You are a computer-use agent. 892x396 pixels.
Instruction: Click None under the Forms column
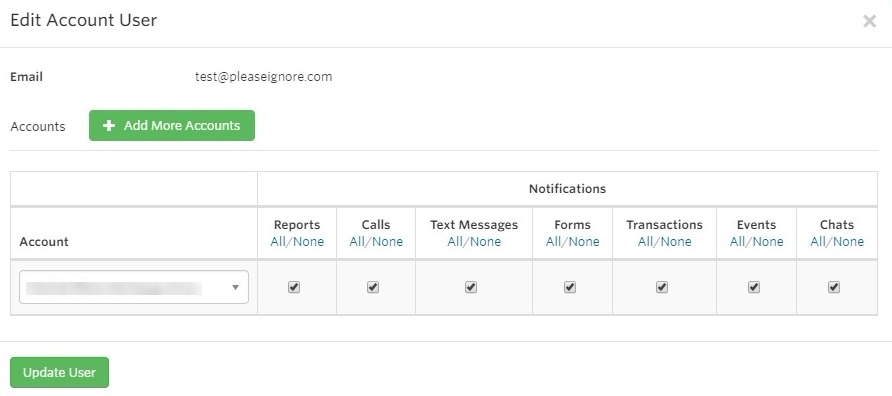[x=584, y=242]
